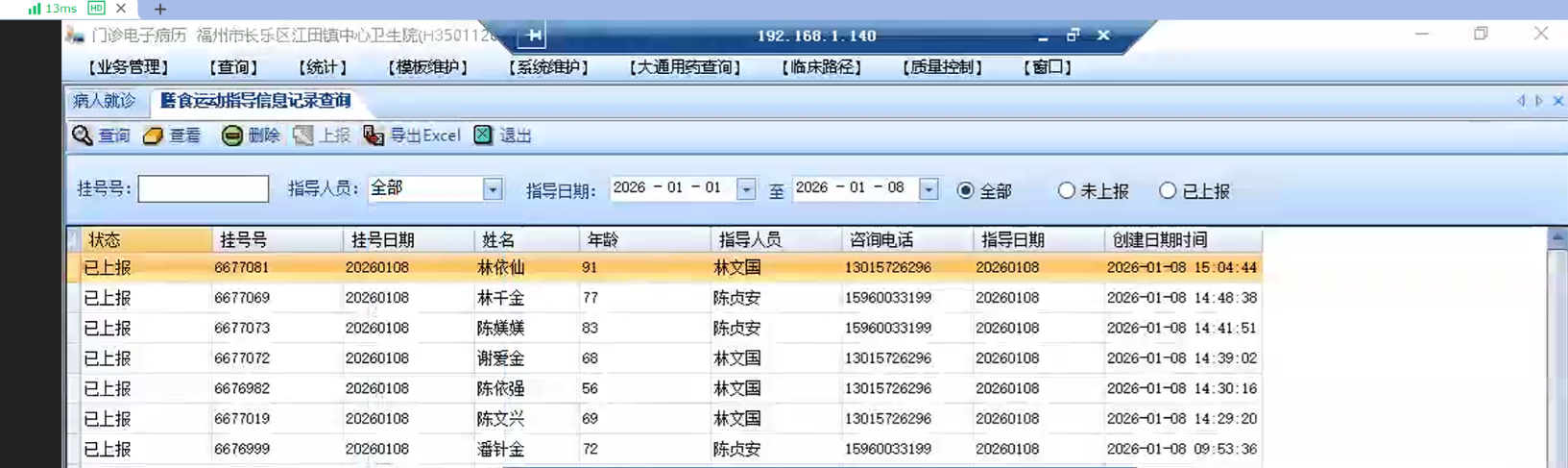Screen dimensions: 1568x468
Task: Switch to 膳食运动指导信息记录查询 tab
Action: 255,101
